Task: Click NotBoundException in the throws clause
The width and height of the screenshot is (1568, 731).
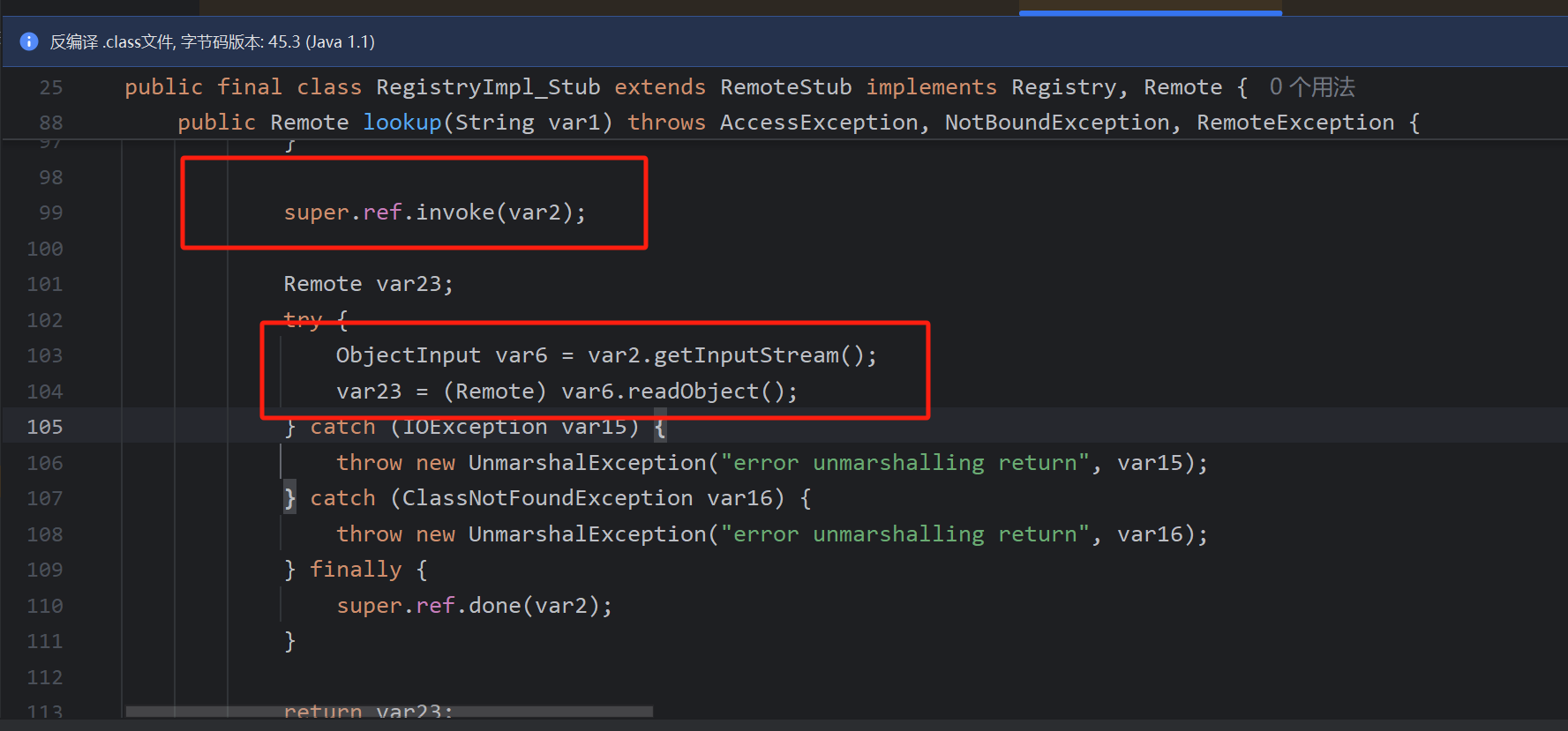Action: pyautogui.click(x=1057, y=123)
